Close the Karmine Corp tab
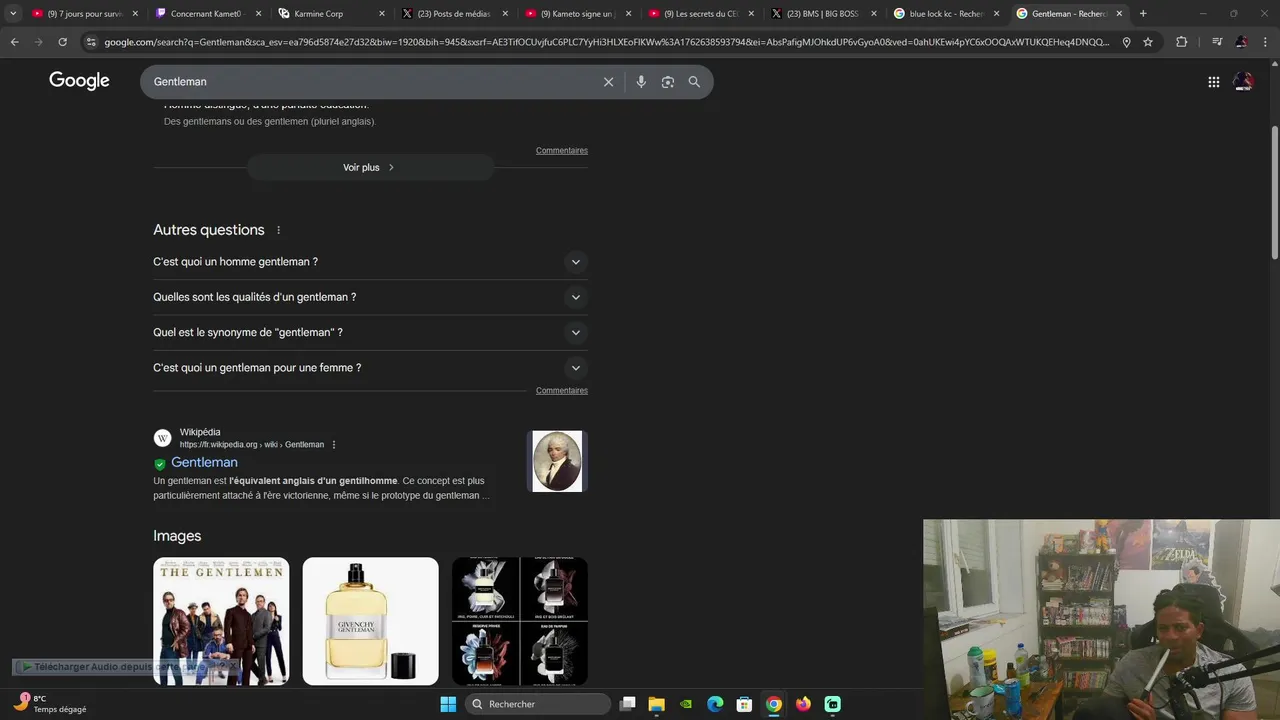1280x720 pixels. [381, 14]
